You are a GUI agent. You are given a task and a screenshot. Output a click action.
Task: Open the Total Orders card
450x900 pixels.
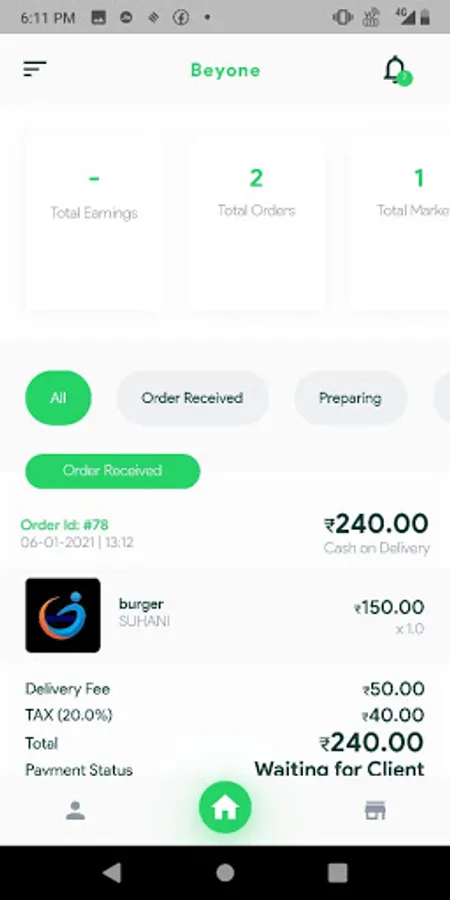(257, 223)
